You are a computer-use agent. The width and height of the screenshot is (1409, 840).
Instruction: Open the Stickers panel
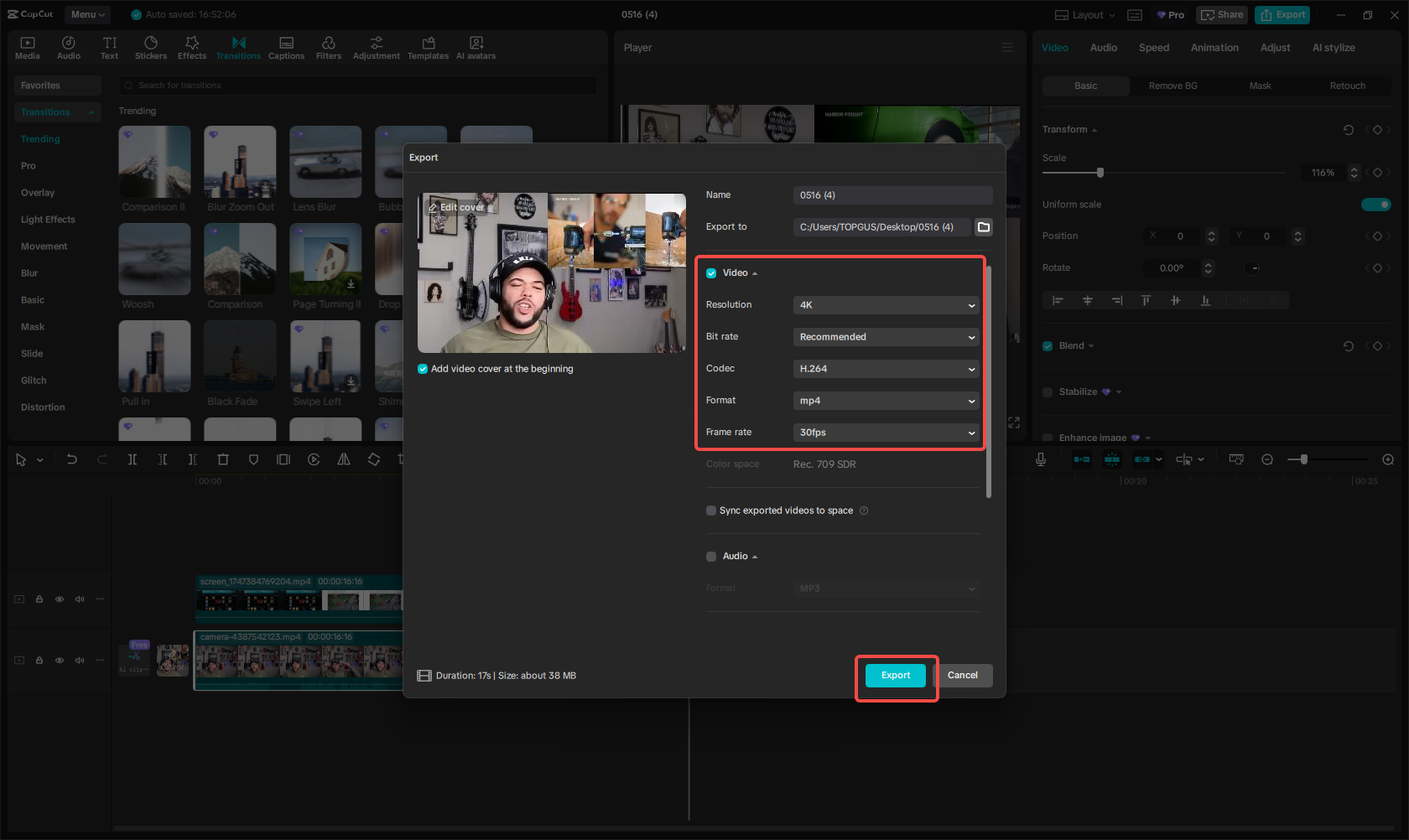pos(151,46)
